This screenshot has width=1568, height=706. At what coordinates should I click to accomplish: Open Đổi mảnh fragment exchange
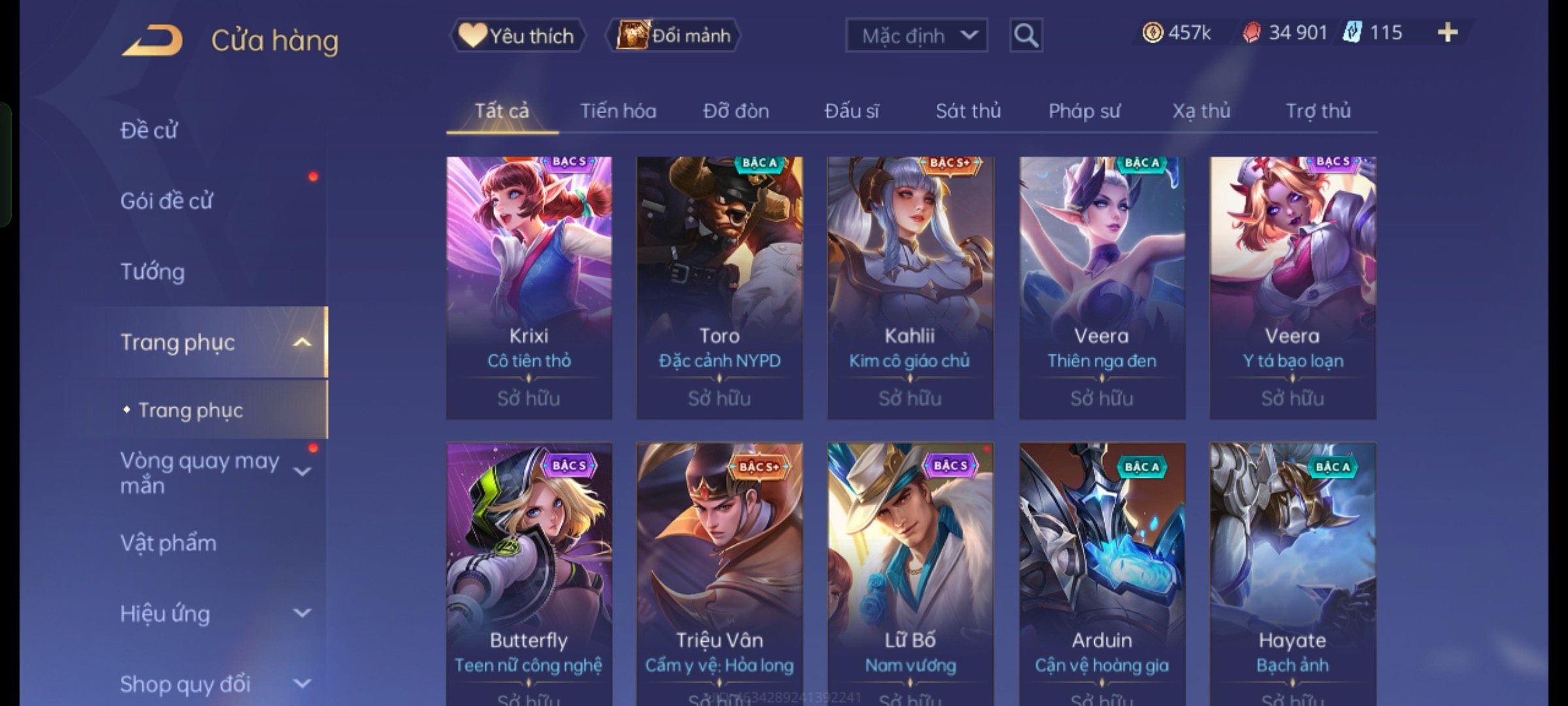point(674,35)
